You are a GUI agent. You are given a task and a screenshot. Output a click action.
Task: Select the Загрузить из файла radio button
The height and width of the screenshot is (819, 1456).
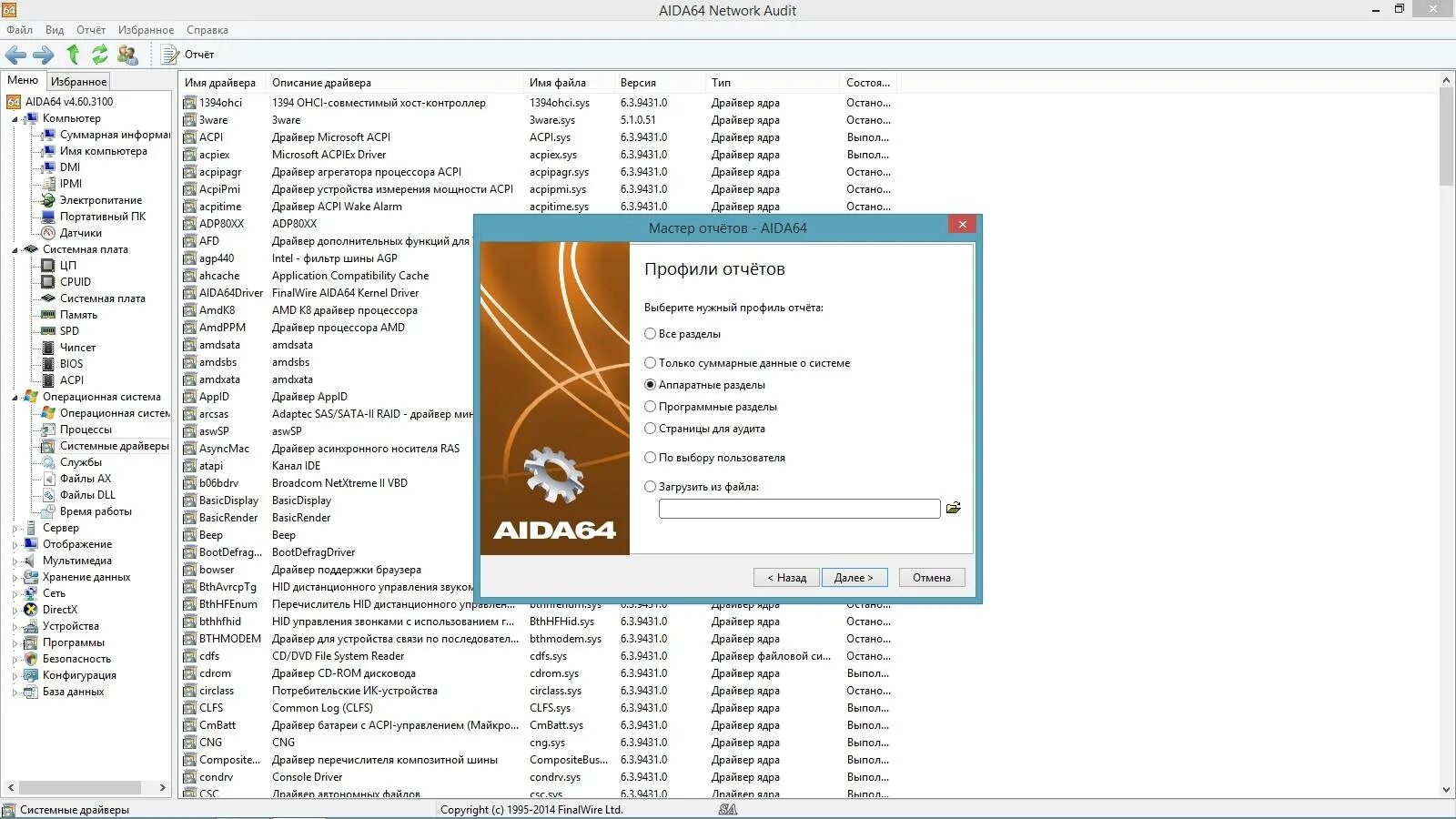click(x=650, y=487)
